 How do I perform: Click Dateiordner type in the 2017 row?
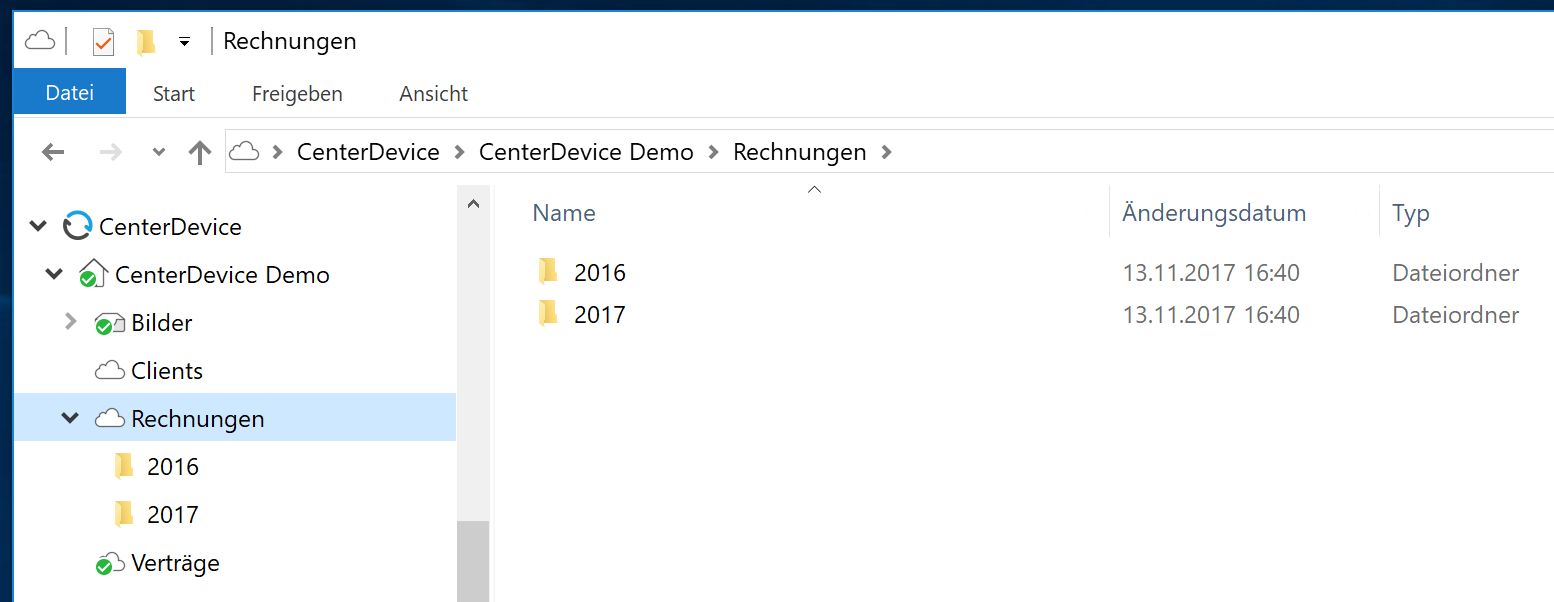pos(1456,315)
